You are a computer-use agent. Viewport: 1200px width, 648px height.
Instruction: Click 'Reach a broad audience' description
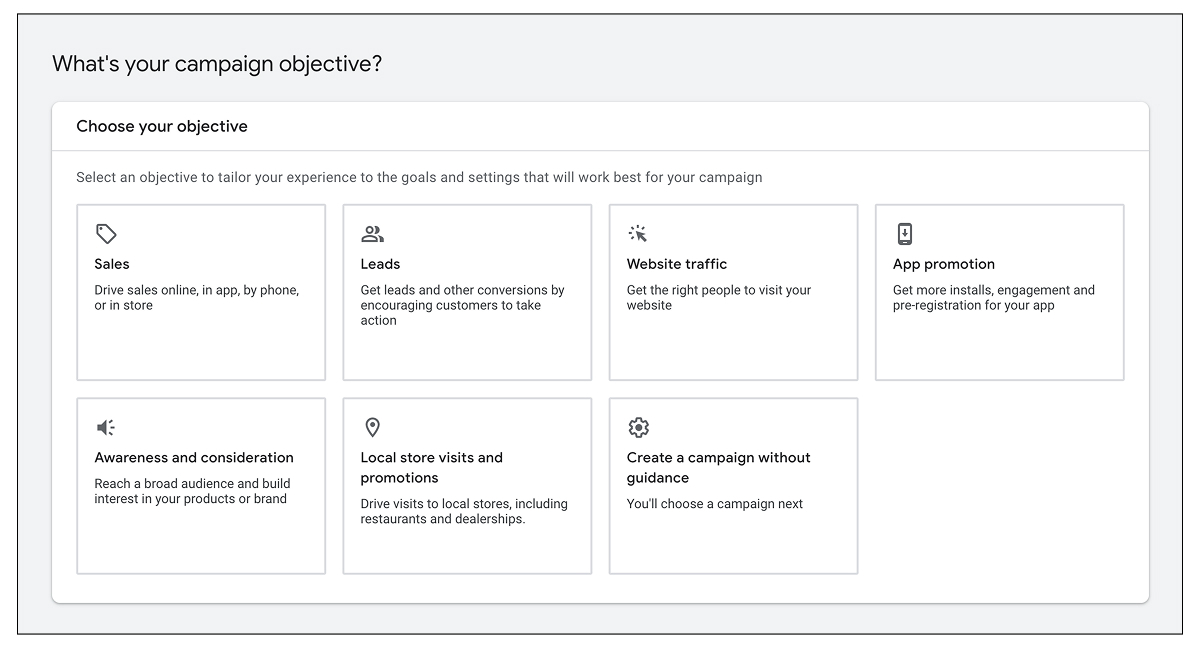[x=192, y=491]
